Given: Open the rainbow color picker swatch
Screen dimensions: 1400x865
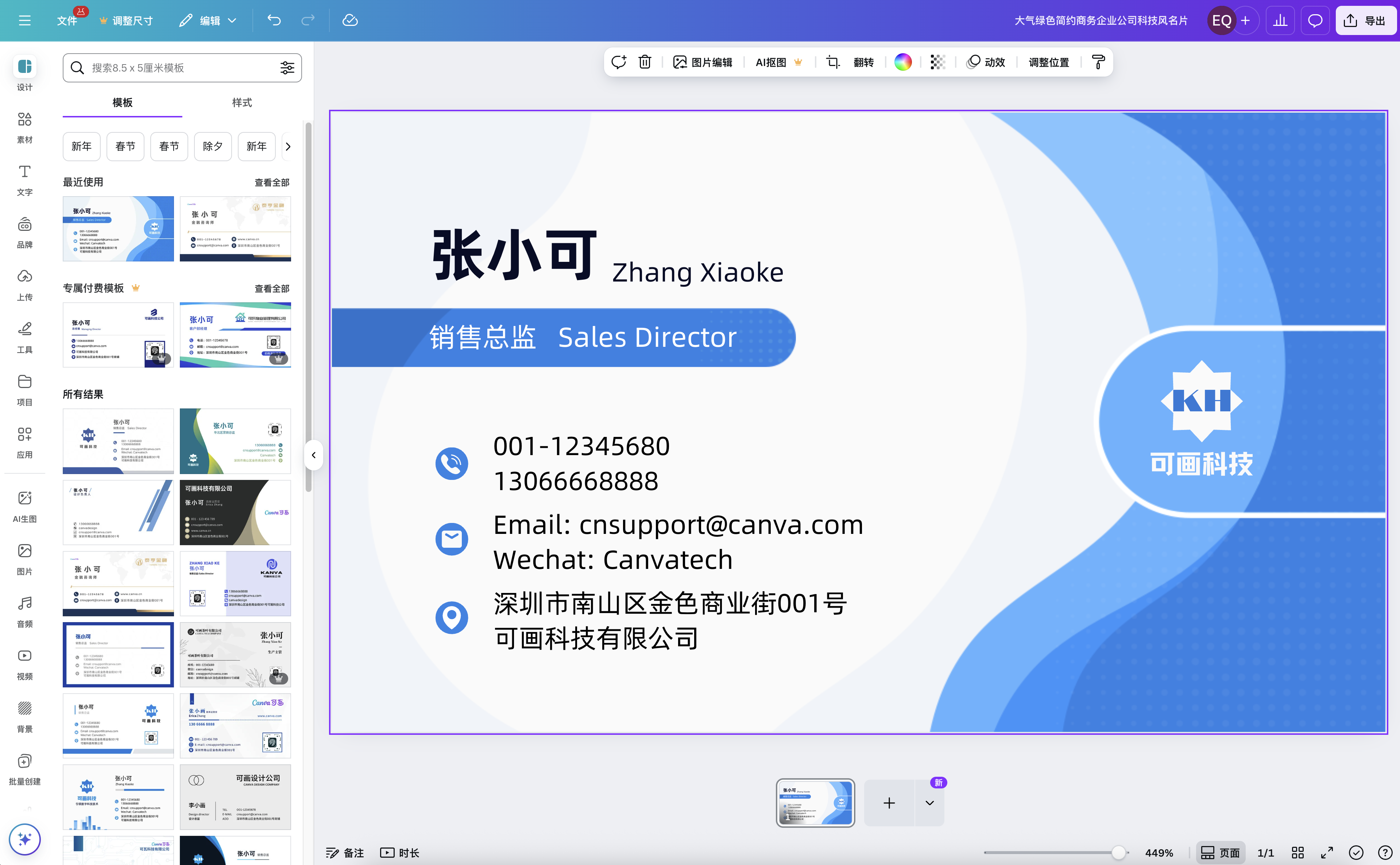Looking at the screenshot, I should point(903,62).
